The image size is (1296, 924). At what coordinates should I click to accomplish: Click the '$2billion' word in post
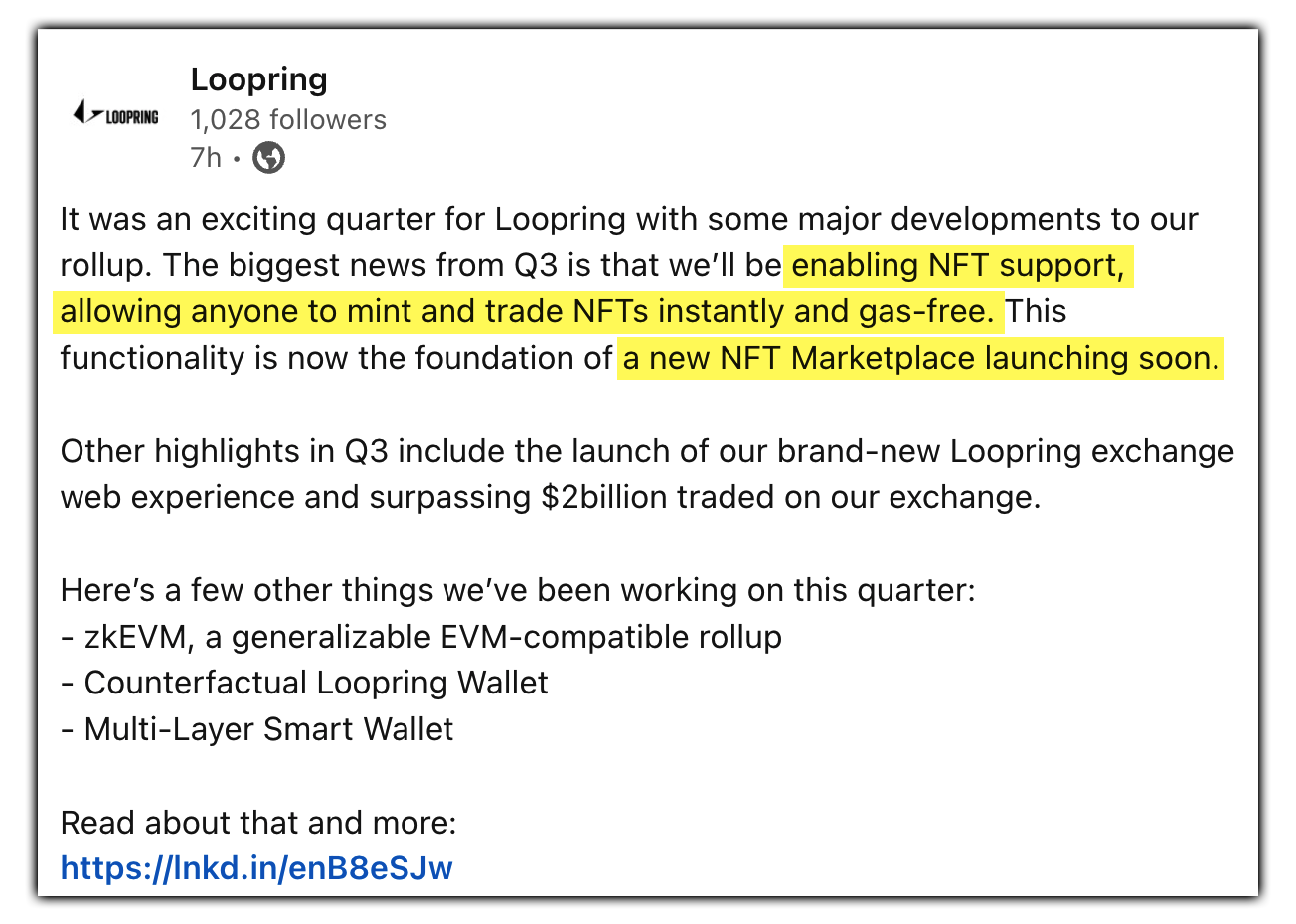pos(604,497)
